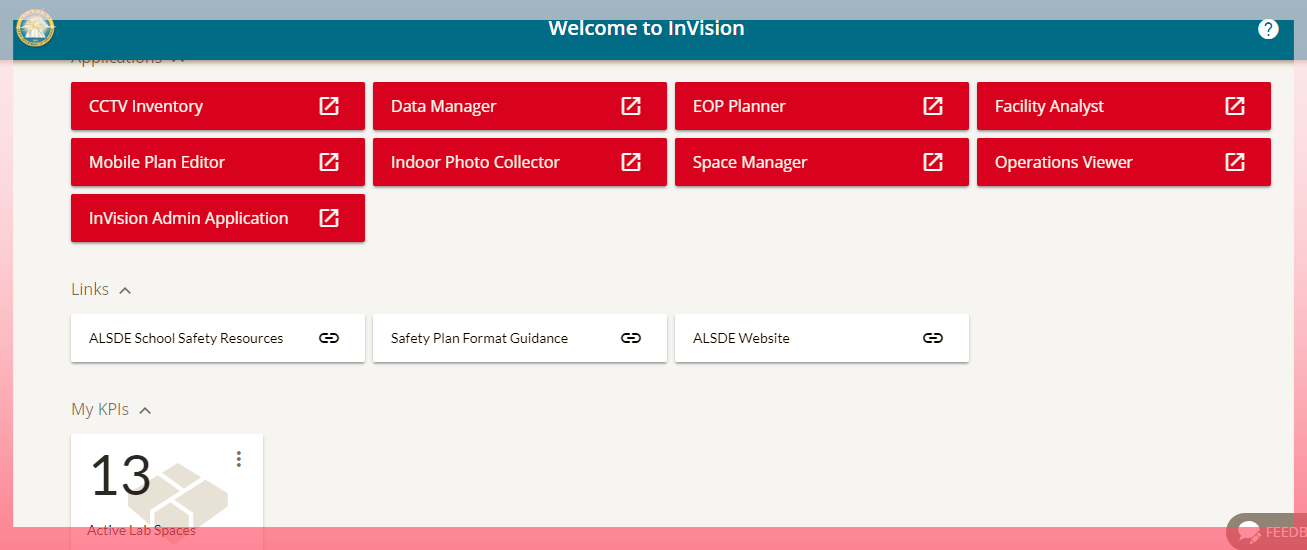
Task: Click the 13 KPI value
Action: [121, 476]
